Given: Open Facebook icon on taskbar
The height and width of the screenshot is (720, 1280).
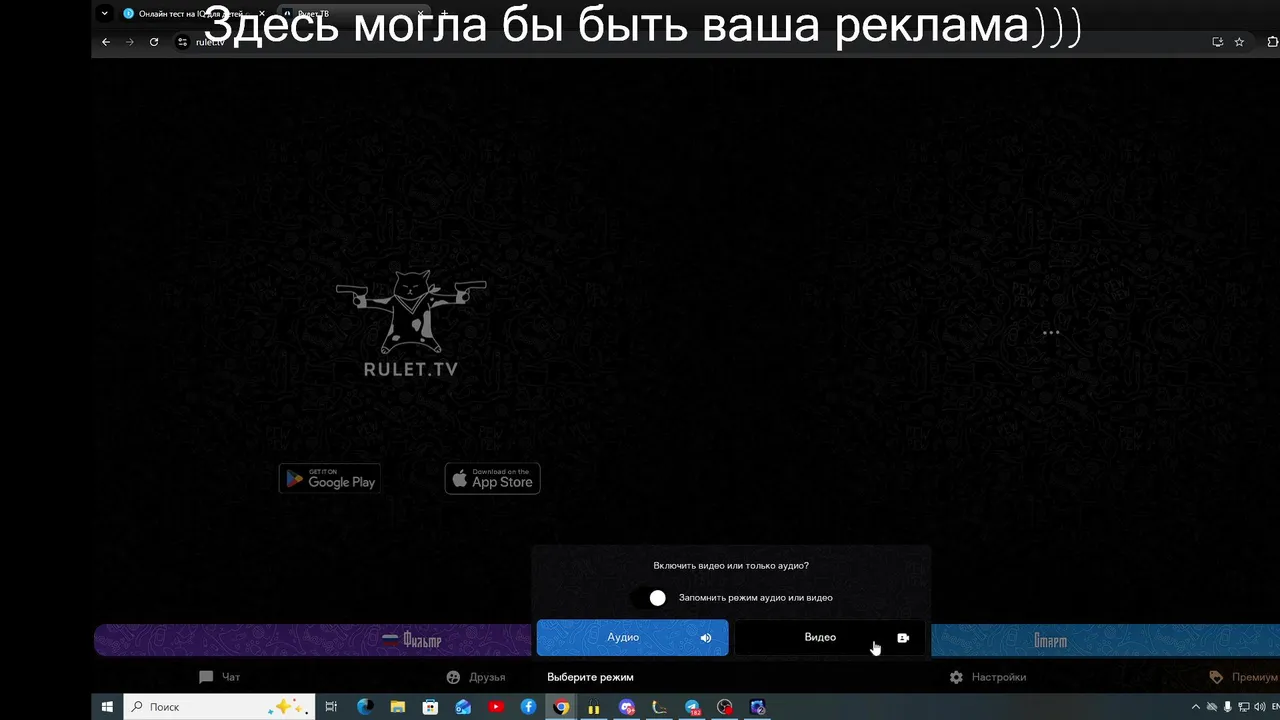Looking at the screenshot, I should [x=529, y=707].
